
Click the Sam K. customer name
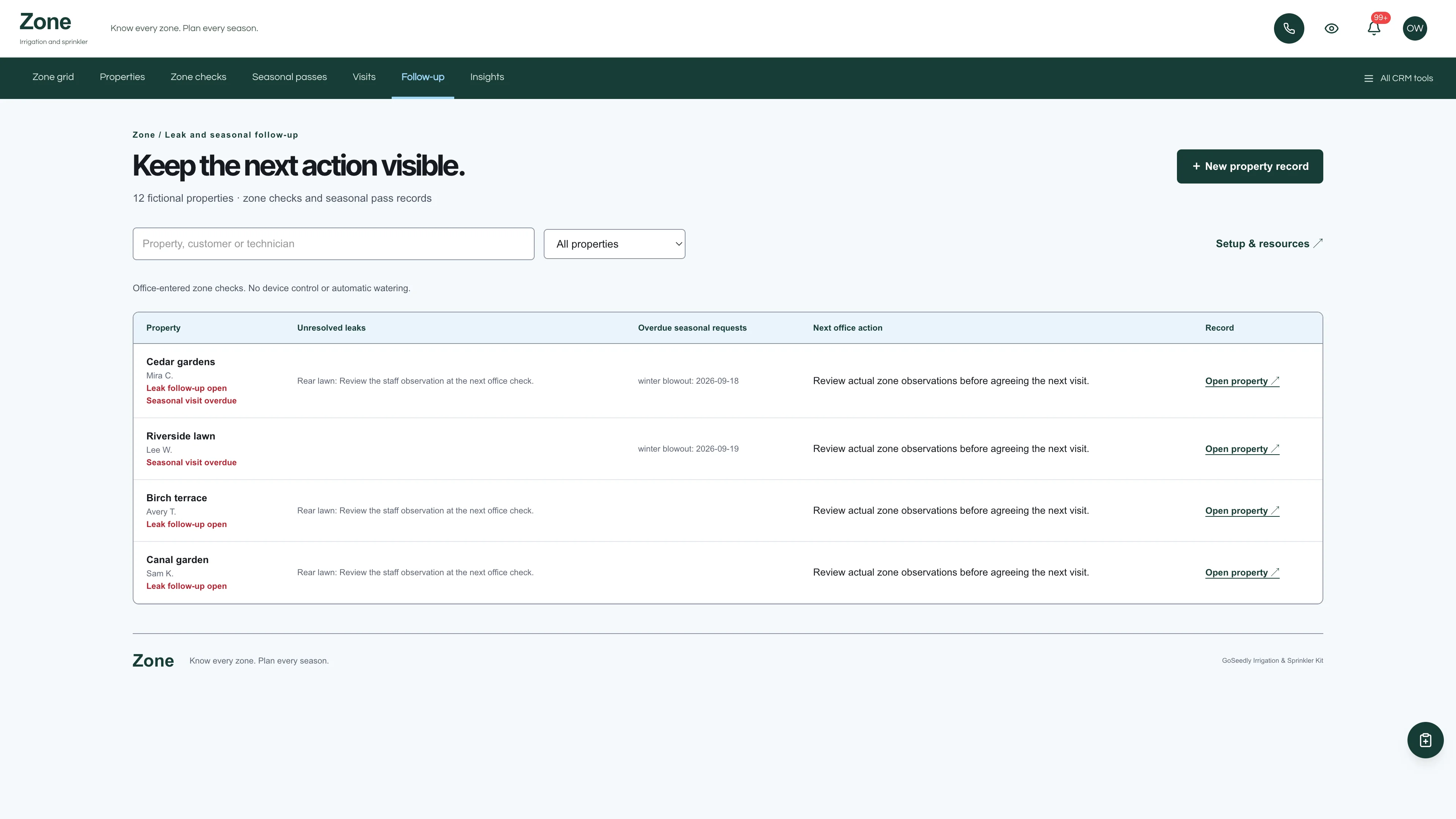159,573
